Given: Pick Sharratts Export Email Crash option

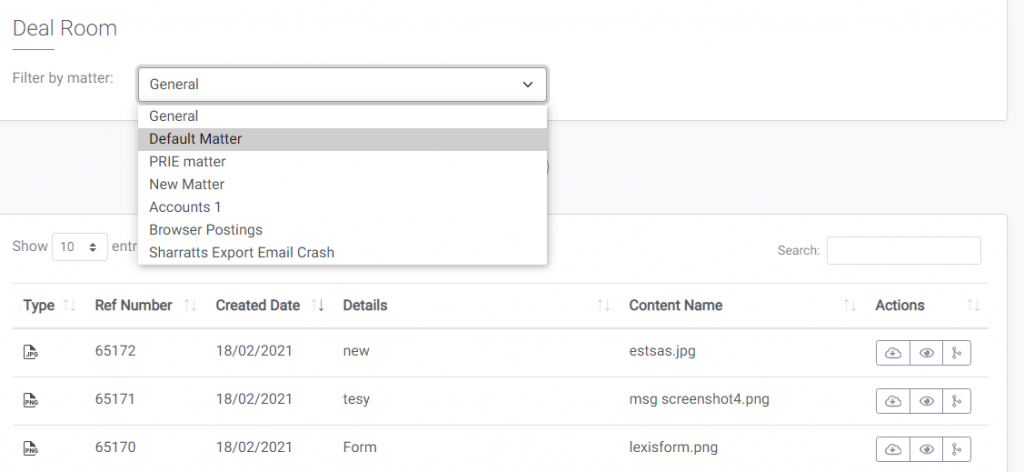Looking at the screenshot, I should pos(342,252).
